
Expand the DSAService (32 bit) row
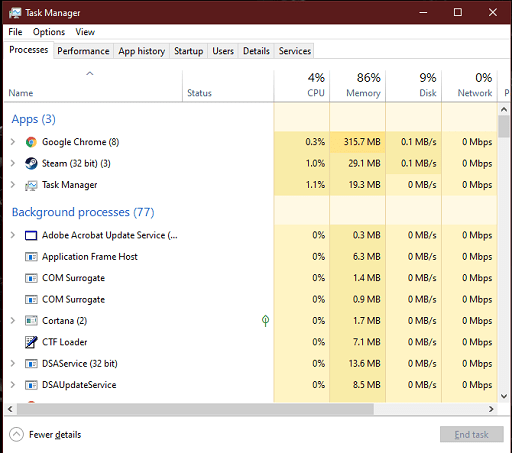coord(13,363)
